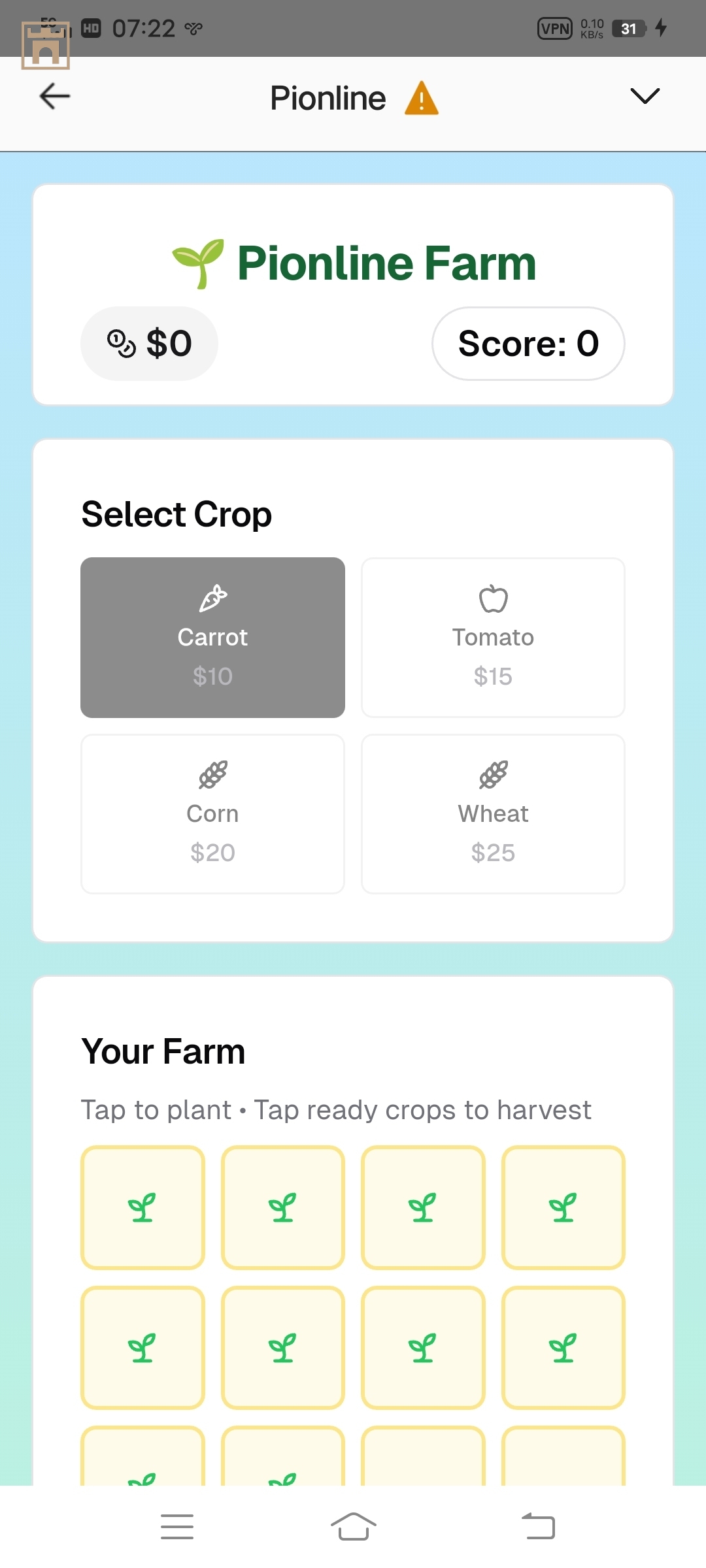706x1568 pixels.
Task: Open Android recent apps menu button
Action: click(177, 1527)
